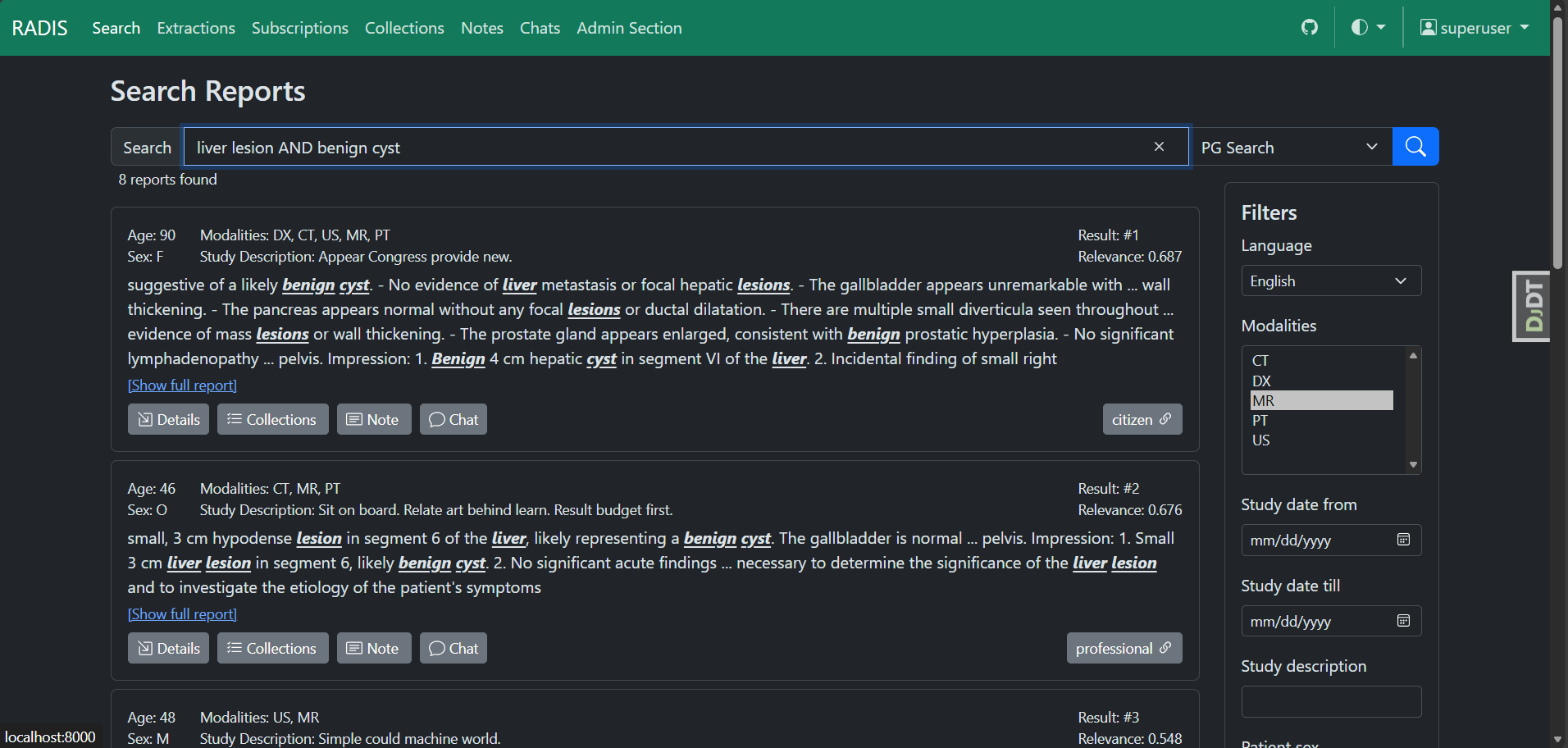Click the Note icon on the second report

[374, 648]
